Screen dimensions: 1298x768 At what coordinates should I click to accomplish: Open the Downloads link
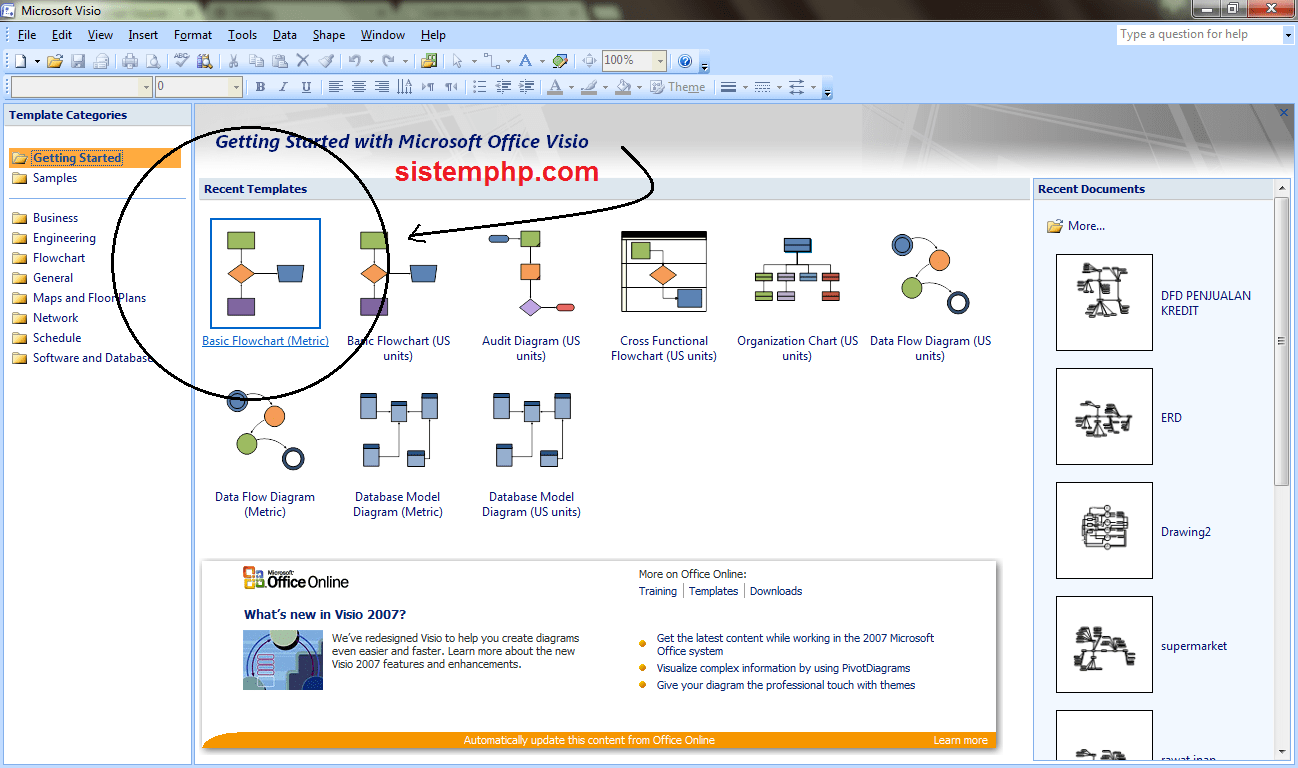coord(776,591)
